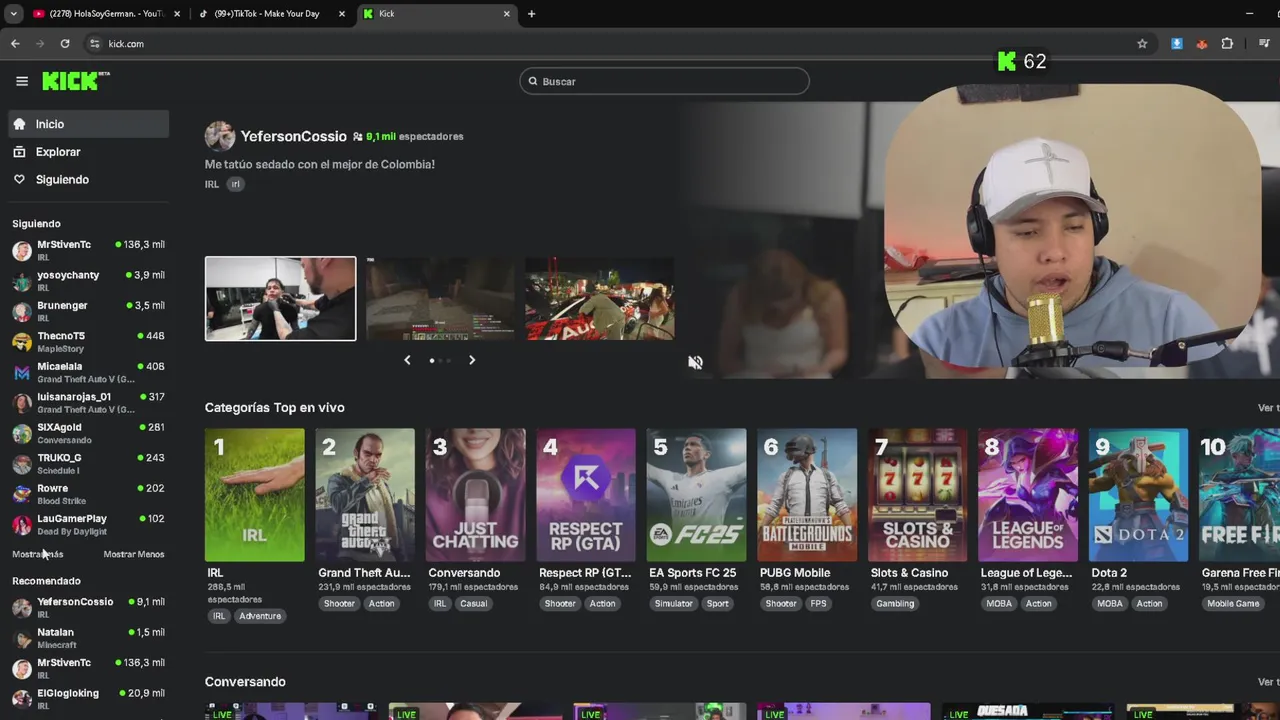The width and height of the screenshot is (1280, 720).
Task: Reload the kick.com page
Action: pyautogui.click(x=65, y=43)
